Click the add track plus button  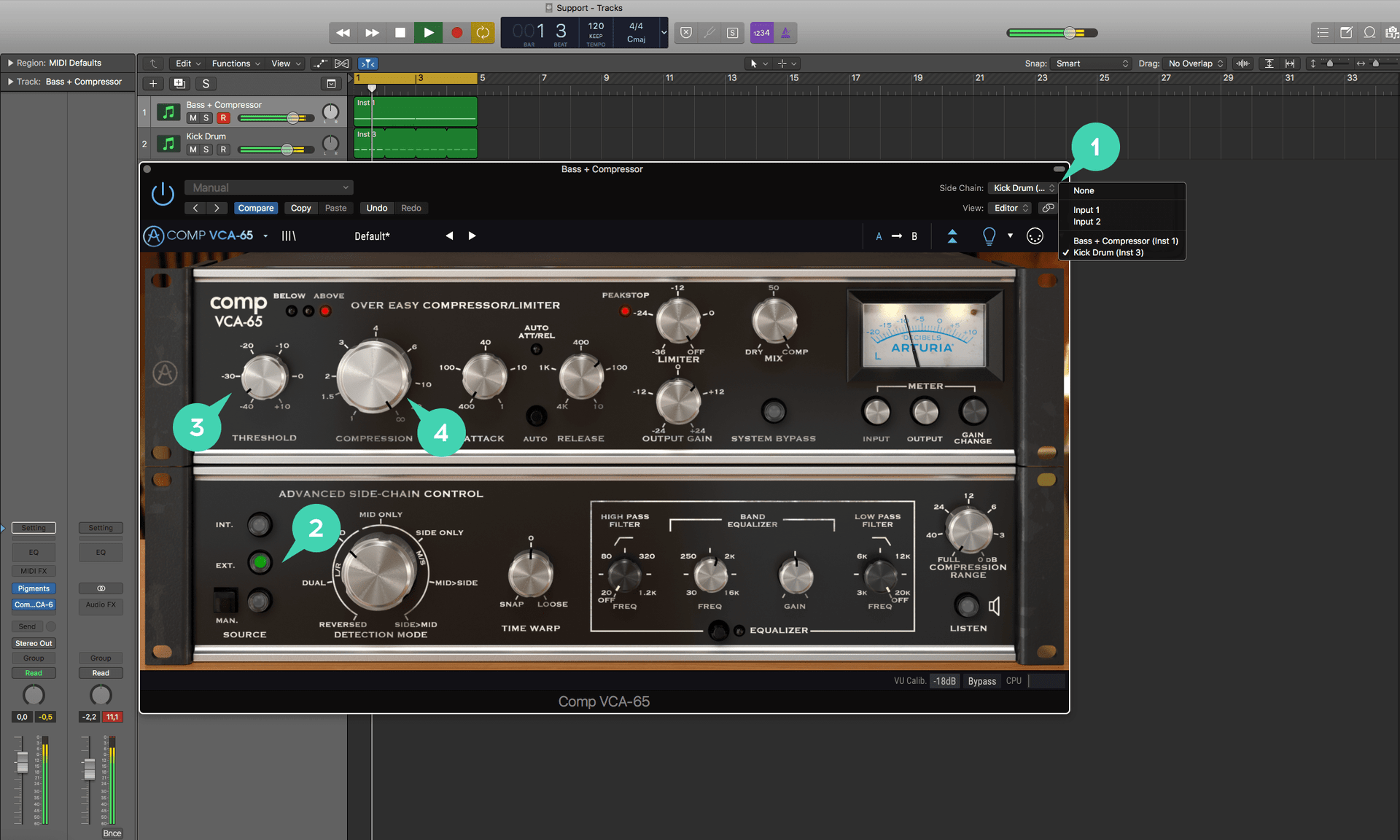coord(153,83)
